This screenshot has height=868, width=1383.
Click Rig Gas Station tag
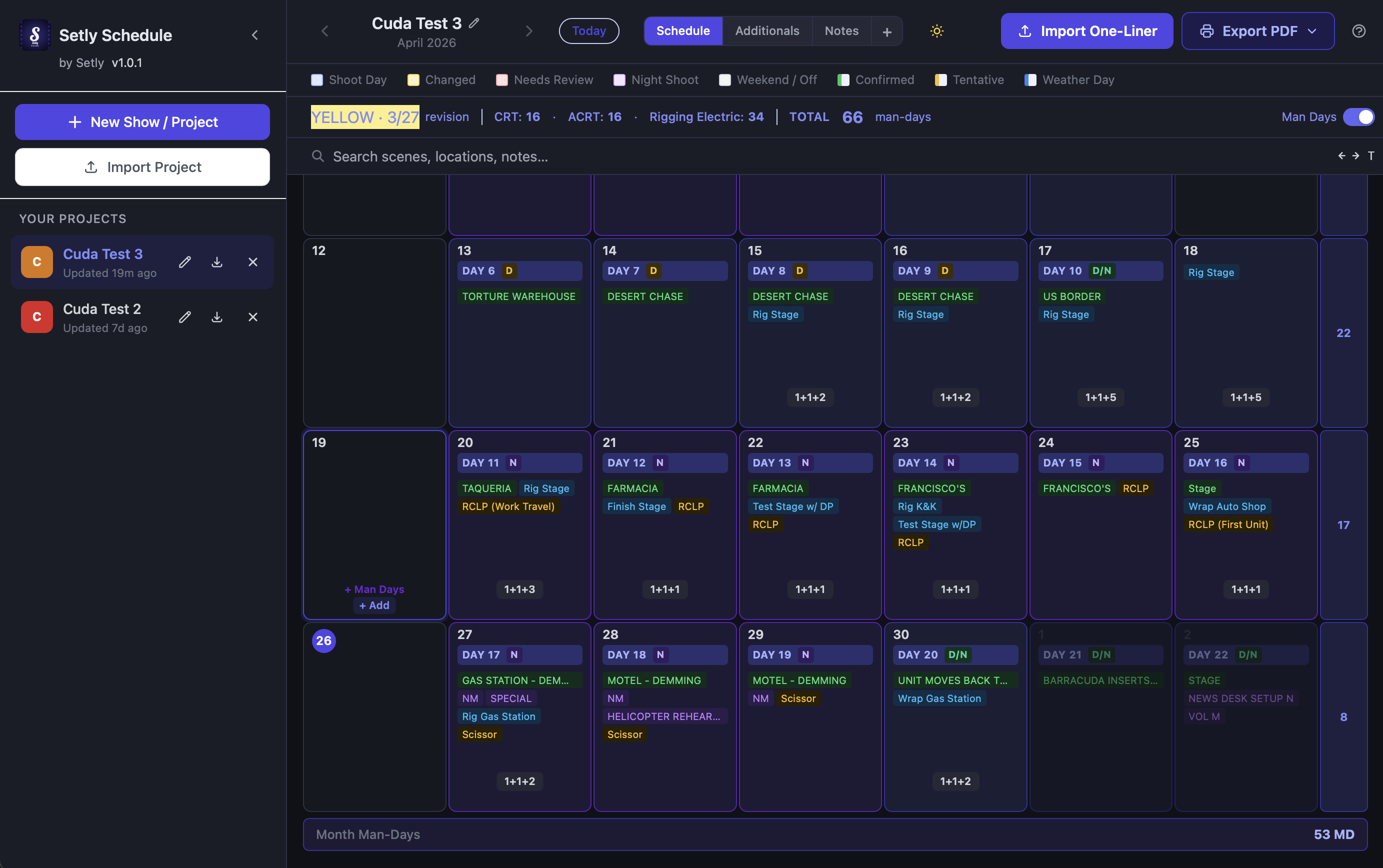pyautogui.click(x=498, y=716)
